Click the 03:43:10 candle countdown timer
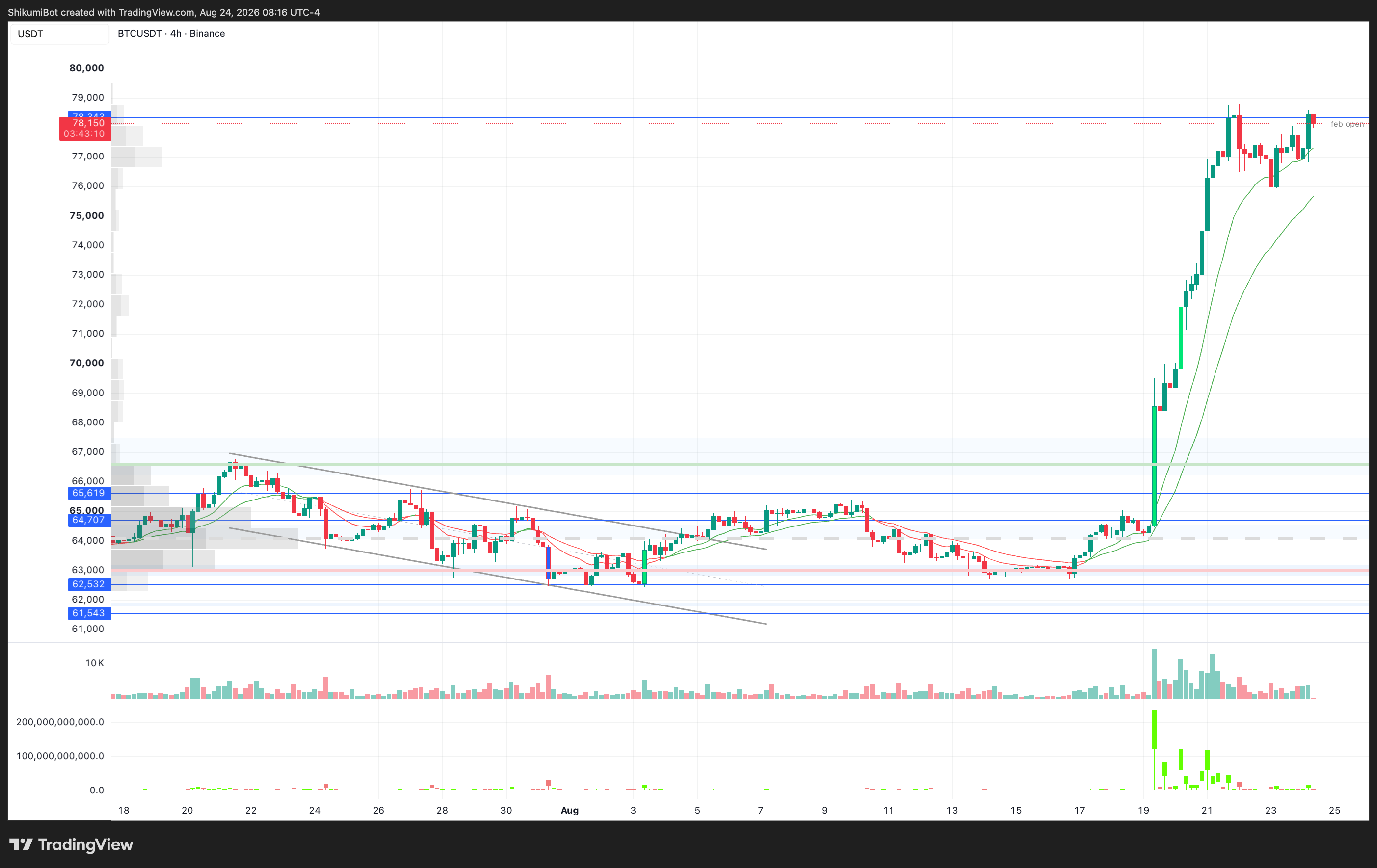Screen dimensions: 1377x868 tap(84, 134)
